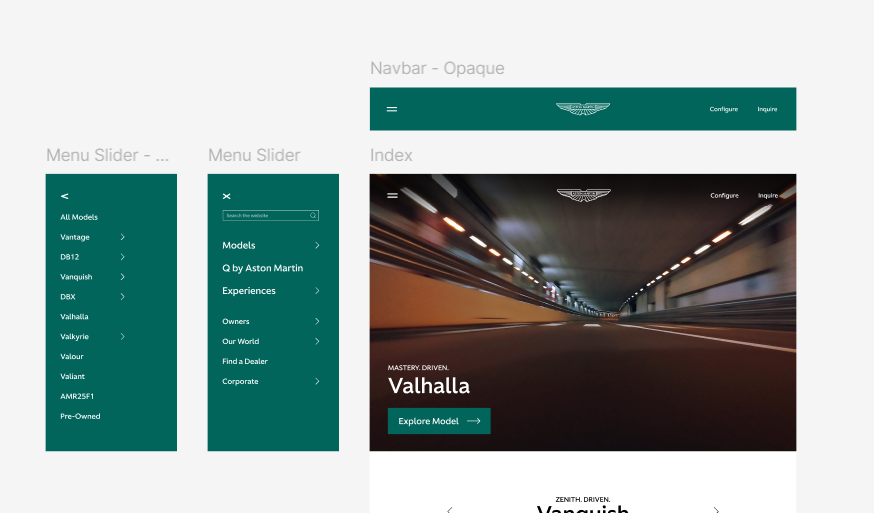The width and height of the screenshot is (874, 513).
Task: Expand the Vantage submenu chevron
Action: click(x=122, y=237)
